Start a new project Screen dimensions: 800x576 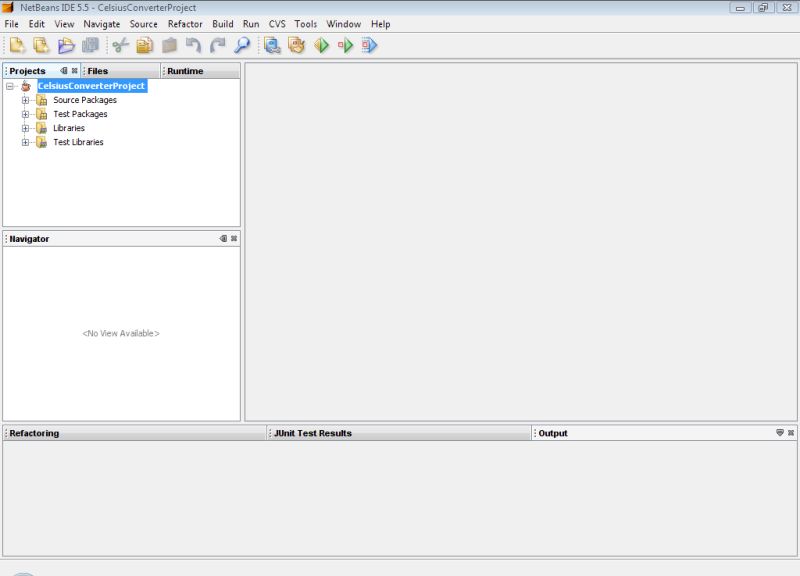[x=40, y=43]
